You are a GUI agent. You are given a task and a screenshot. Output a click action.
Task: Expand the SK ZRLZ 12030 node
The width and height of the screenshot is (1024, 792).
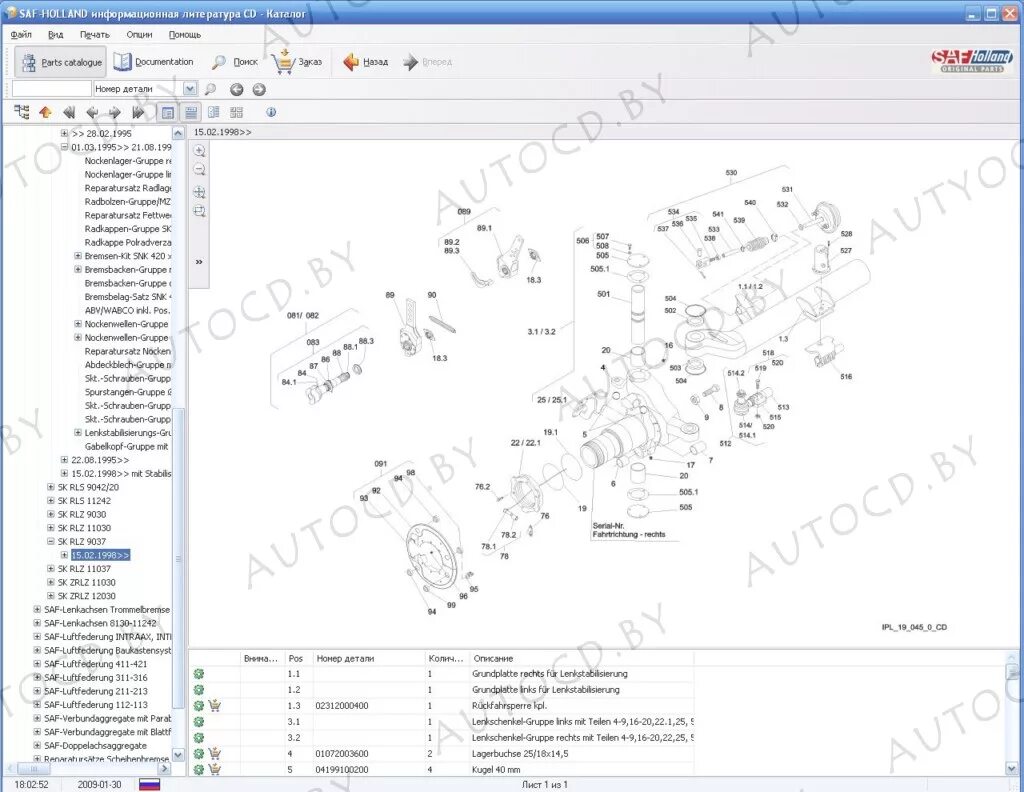click(x=50, y=595)
